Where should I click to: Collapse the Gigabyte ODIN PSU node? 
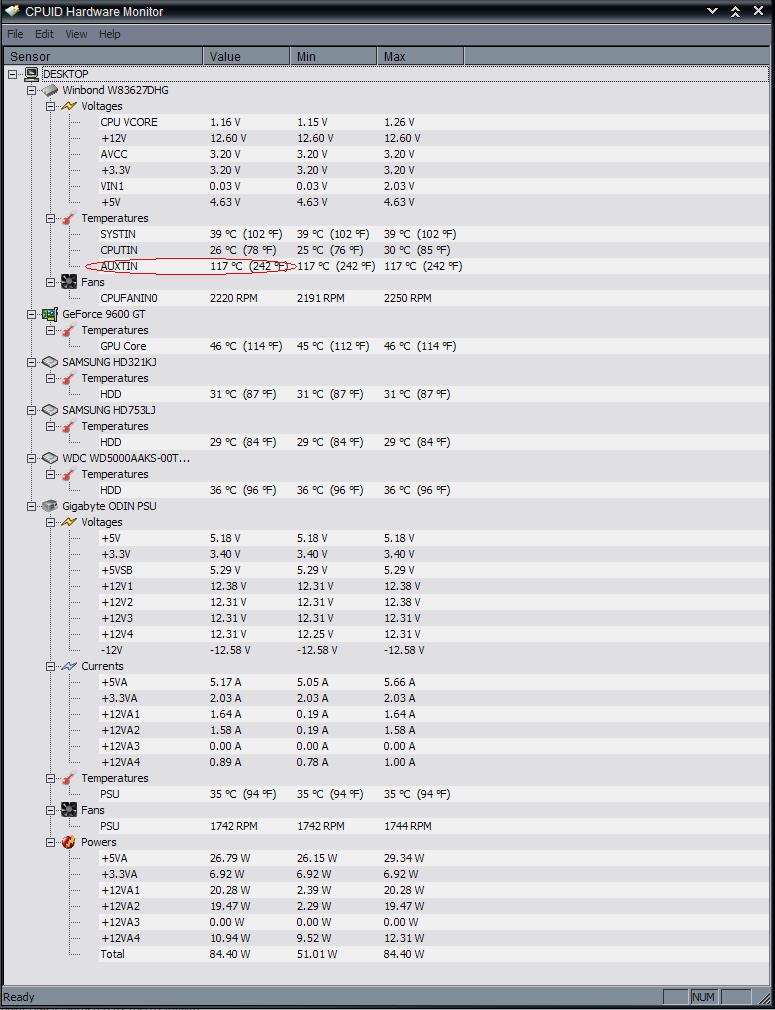(x=32, y=506)
